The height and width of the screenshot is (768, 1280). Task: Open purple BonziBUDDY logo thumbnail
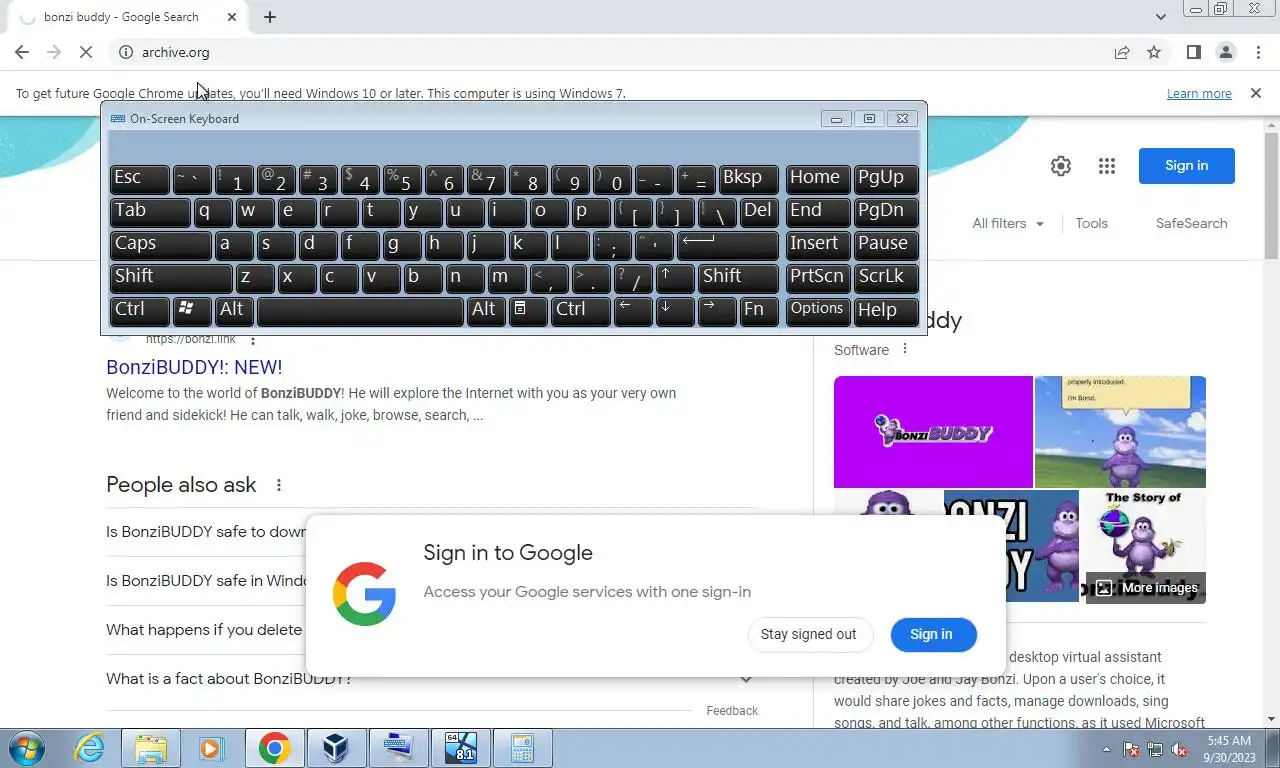point(933,432)
